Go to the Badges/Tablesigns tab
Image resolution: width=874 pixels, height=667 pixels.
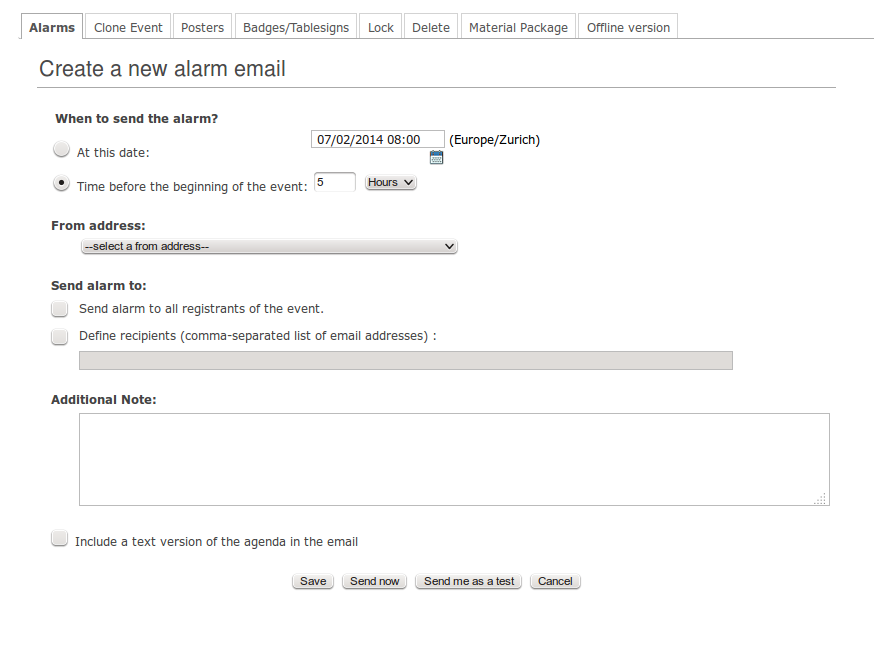pyautogui.click(x=296, y=27)
